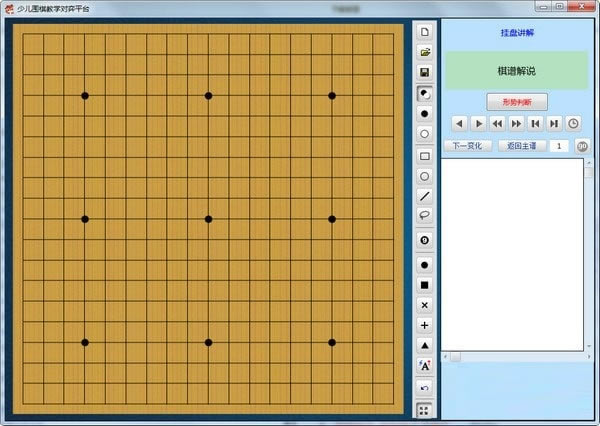Click the round go button

tap(582, 146)
